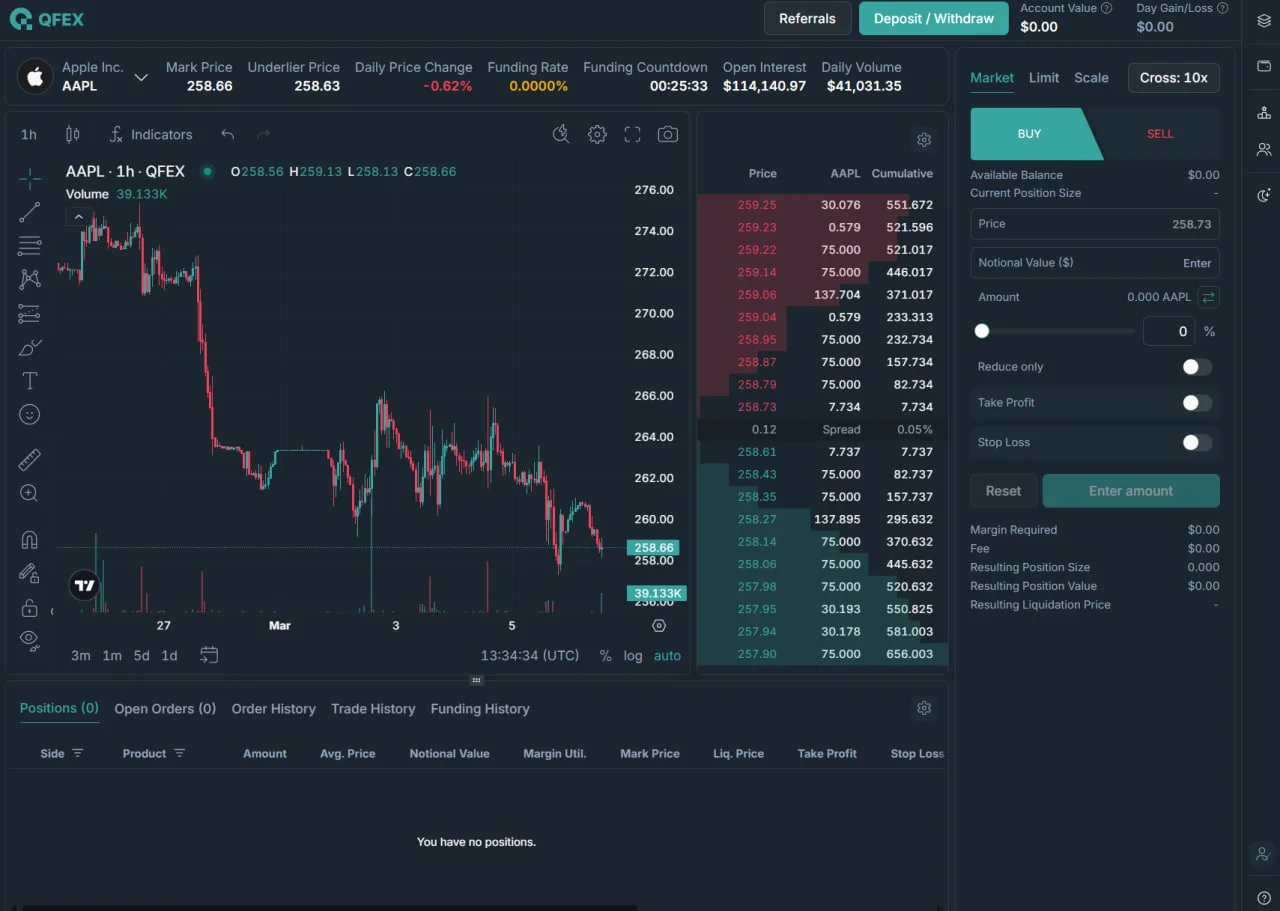Toggle the magnet snap mode
This screenshot has width=1280, height=911.
click(30, 540)
